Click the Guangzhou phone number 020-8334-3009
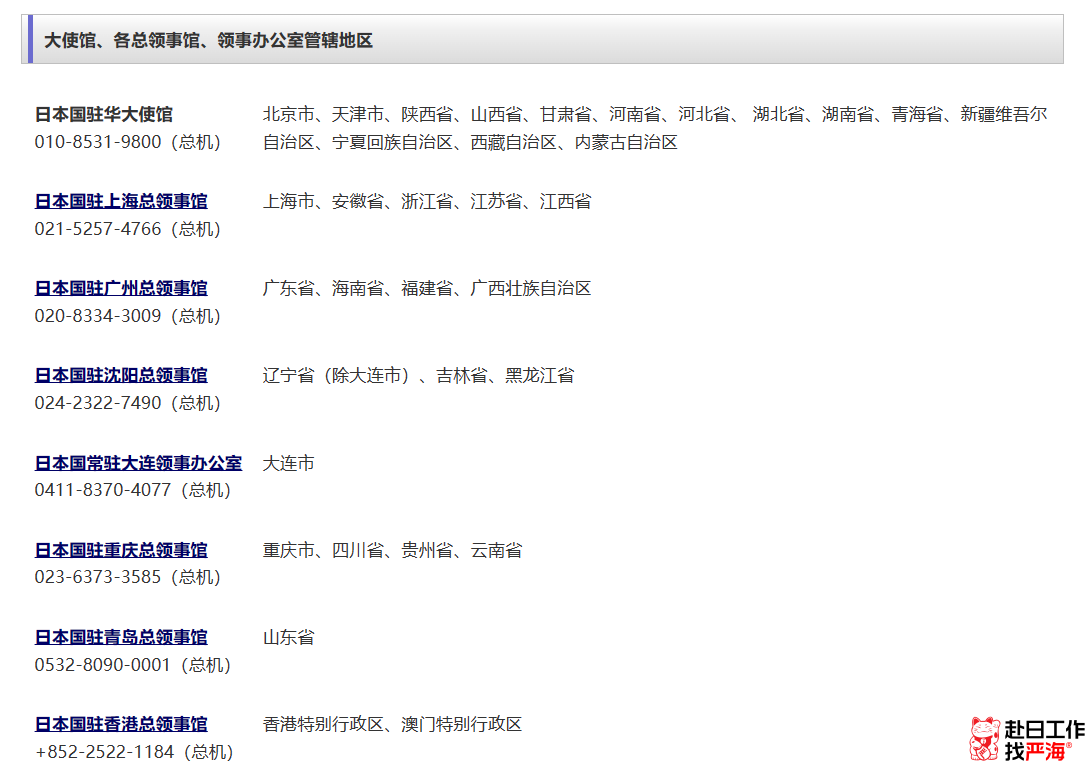The height and width of the screenshot is (776, 1086). pos(98,316)
